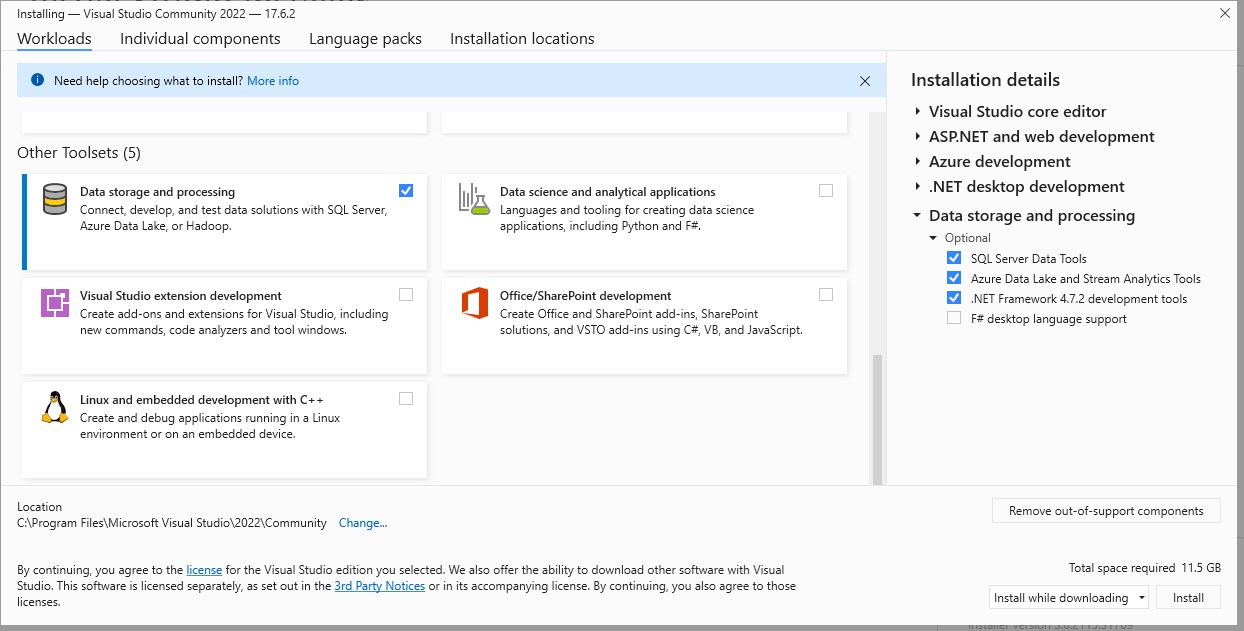Check F# desktop language support option
The width and height of the screenshot is (1244, 631).
coord(954,319)
